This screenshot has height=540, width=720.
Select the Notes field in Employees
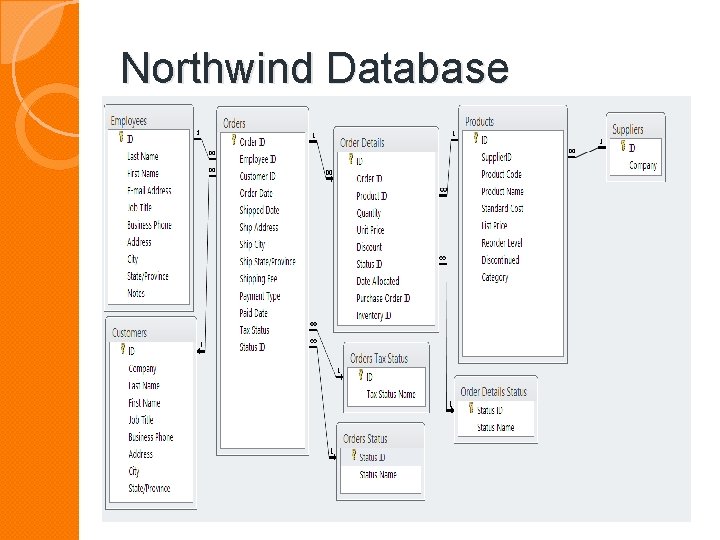pos(135,293)
